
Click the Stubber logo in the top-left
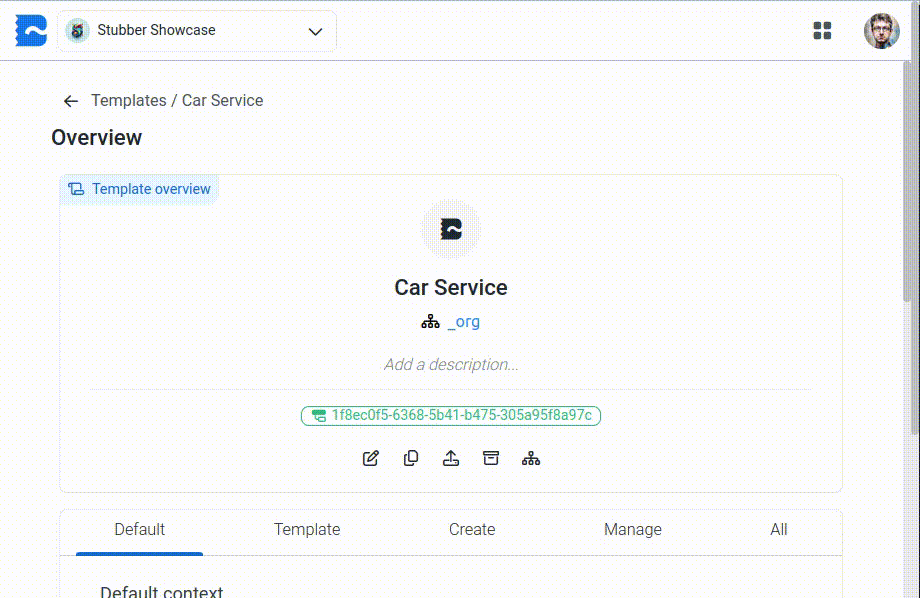click(x=31, y=31)
